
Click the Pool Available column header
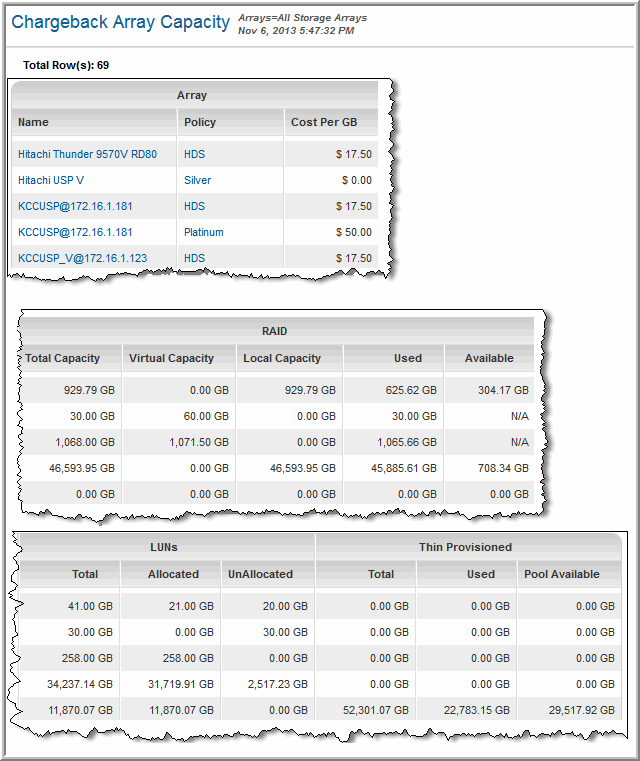point(562,574)
